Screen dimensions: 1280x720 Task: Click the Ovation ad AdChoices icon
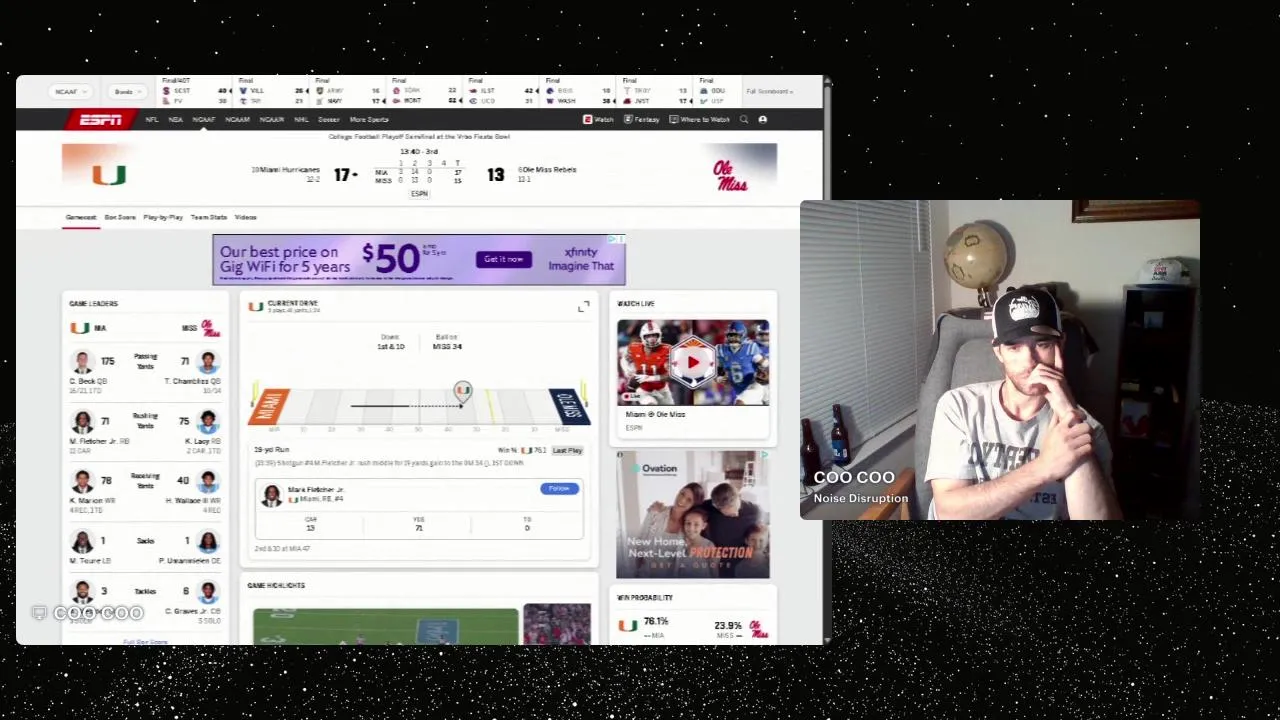tap(764, 456)
